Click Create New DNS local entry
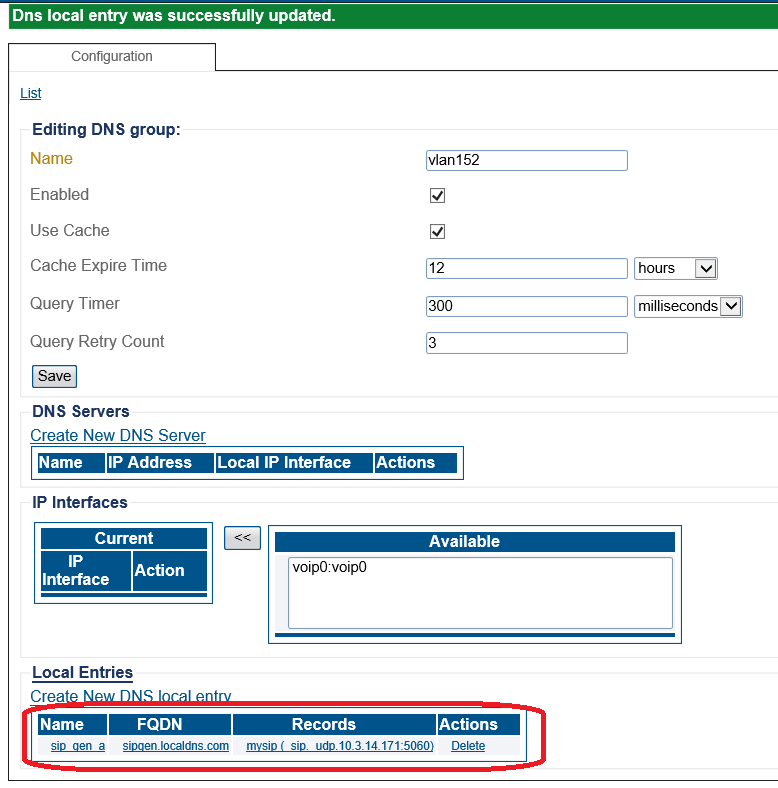Screen dimensions: 778x788 tap(131, 696)
